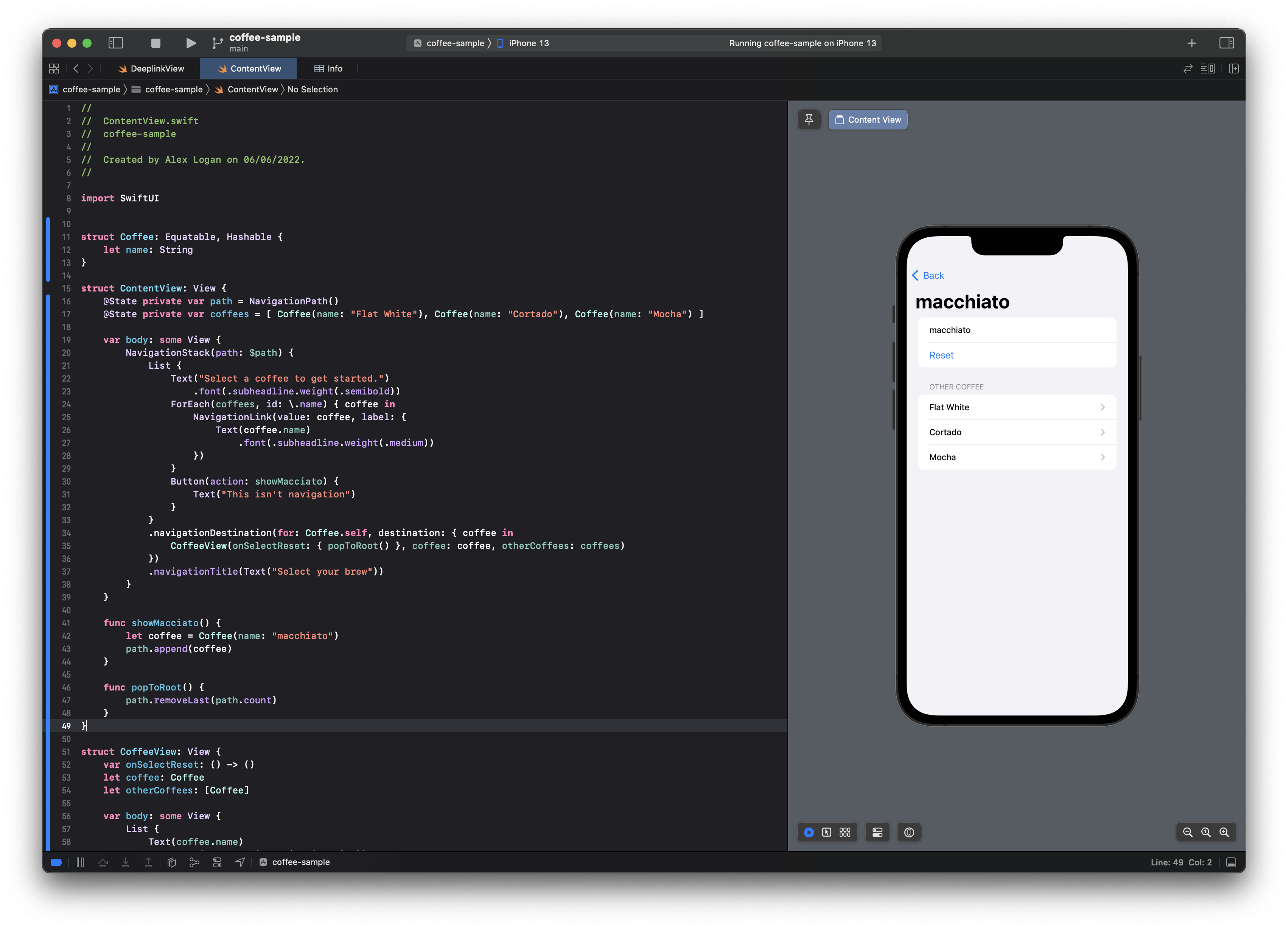Open the Debug Memory Graph
The image size is (1288, 929).
195,862
